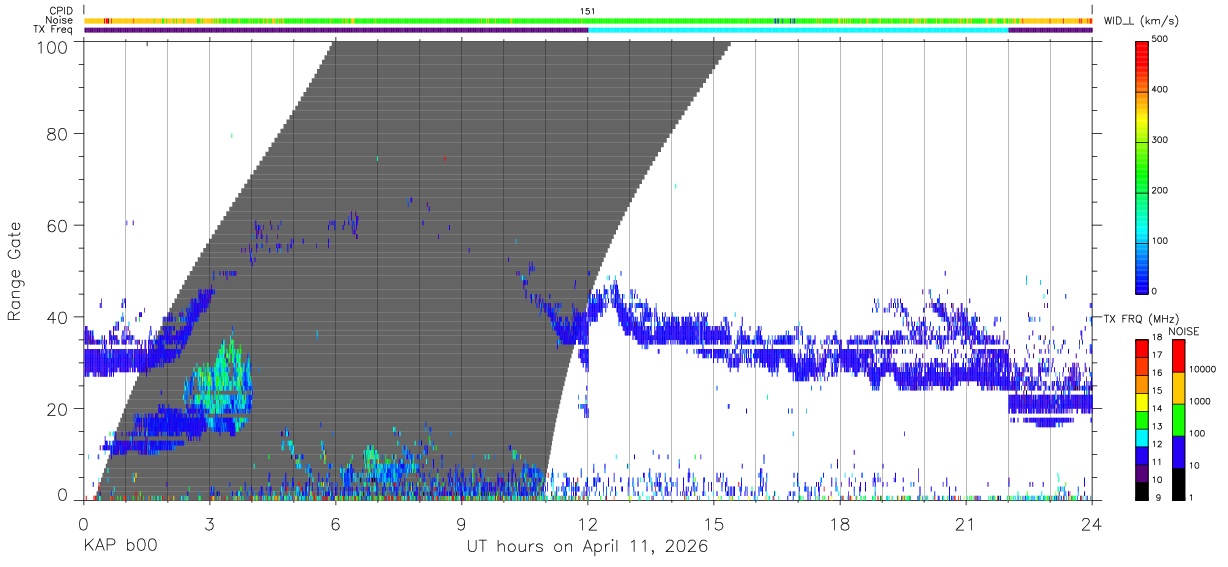Screen dimensions: 1228x567
Task: Click the 20 range gate tick label
Action: 58,409
